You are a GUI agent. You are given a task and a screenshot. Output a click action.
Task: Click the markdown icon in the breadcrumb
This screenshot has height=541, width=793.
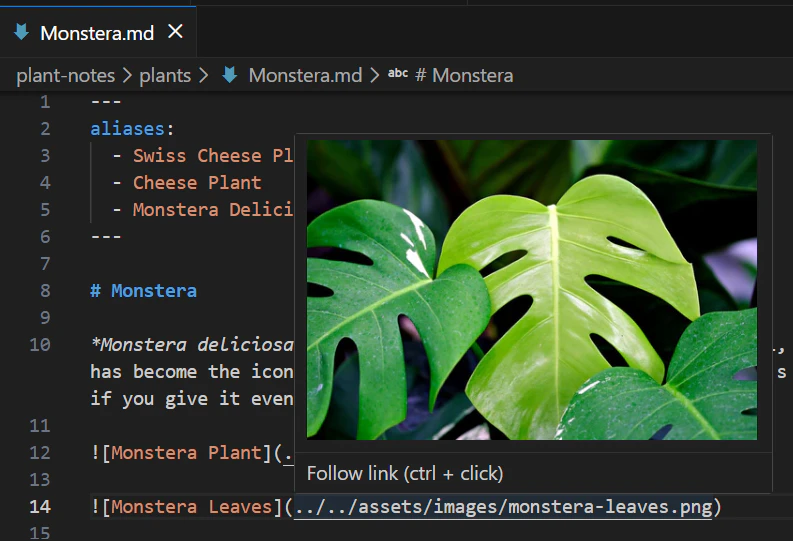coord(230,75)
